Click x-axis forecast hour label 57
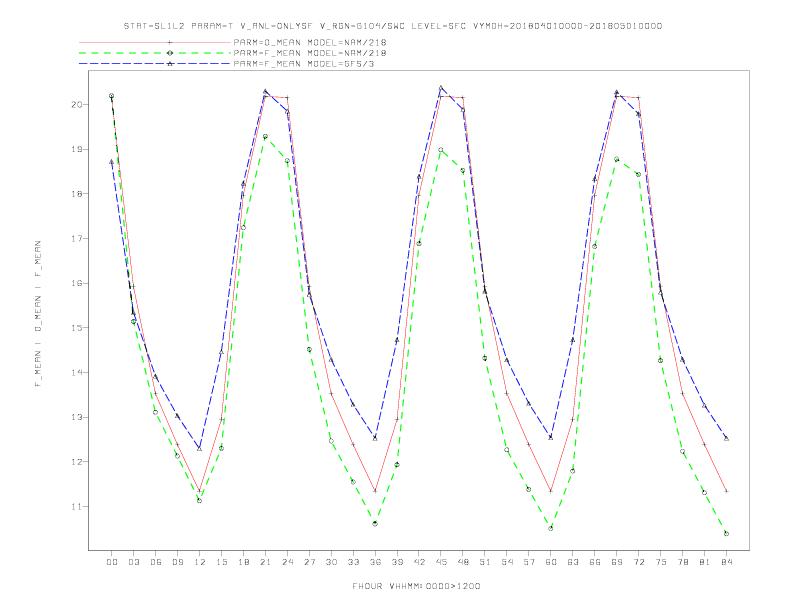 [529, 562]
